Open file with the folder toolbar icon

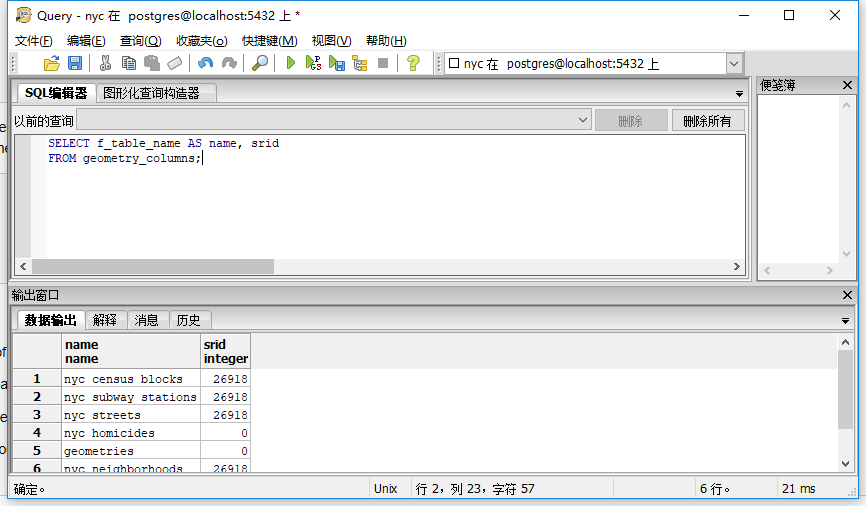click(51, 64)
